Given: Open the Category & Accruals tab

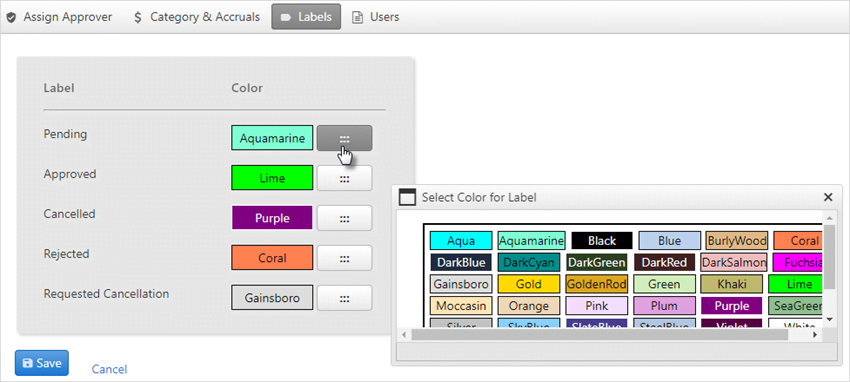Looking at the screenshot, I should (197, 17).
